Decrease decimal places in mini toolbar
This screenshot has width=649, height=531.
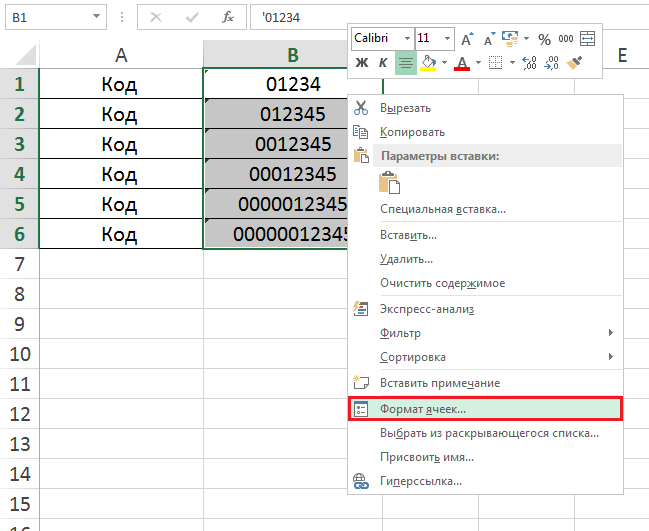[x=552, y=63]
